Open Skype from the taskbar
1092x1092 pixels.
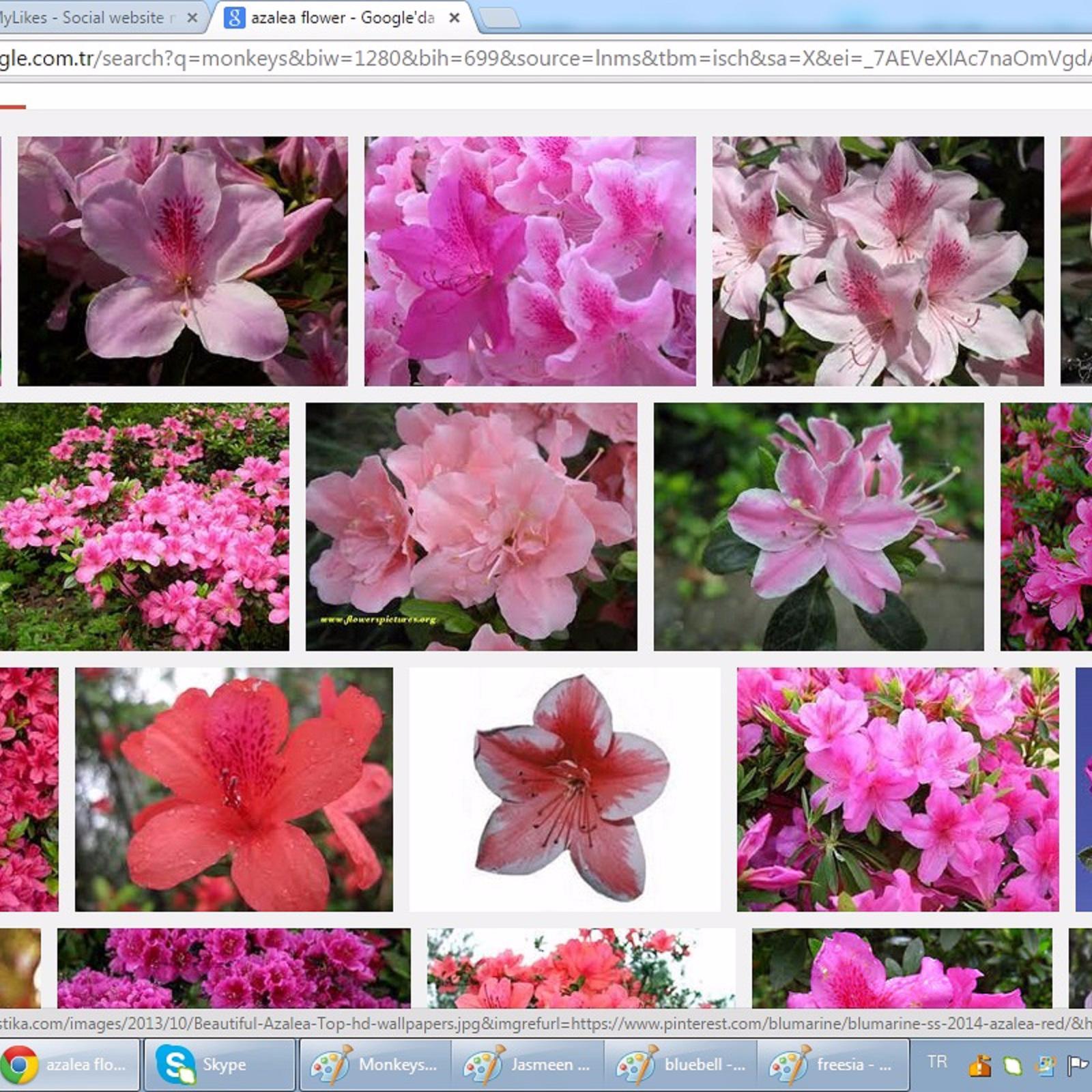click(x=219, y=1065)
